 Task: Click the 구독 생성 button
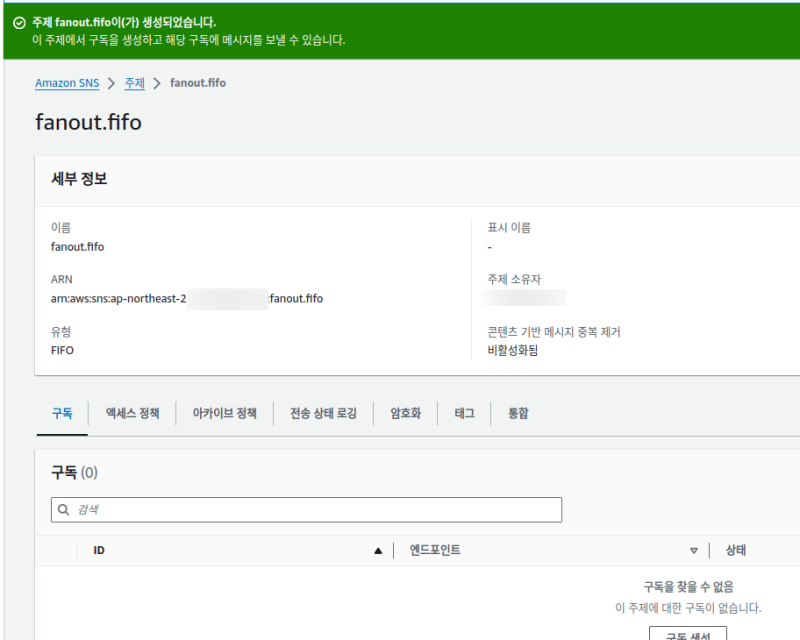(x=688, y=634)
